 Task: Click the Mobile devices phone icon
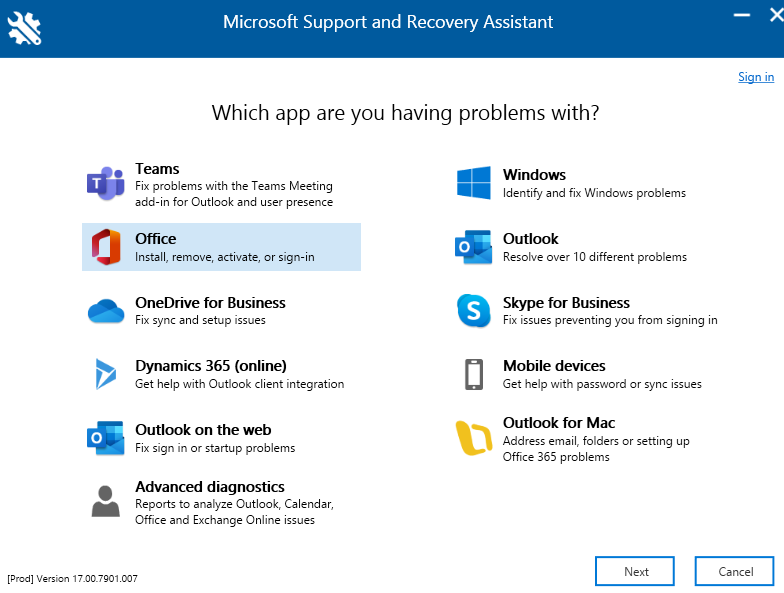click(x=474, y=374)
